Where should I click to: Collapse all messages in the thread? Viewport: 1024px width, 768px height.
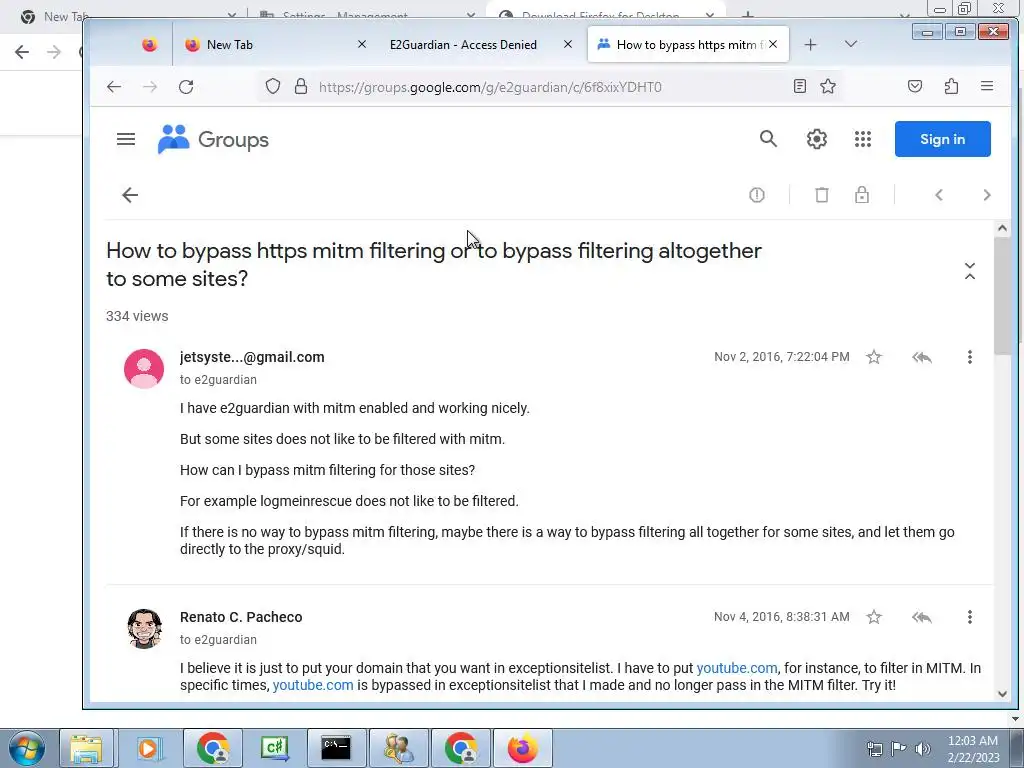(970, 271)
